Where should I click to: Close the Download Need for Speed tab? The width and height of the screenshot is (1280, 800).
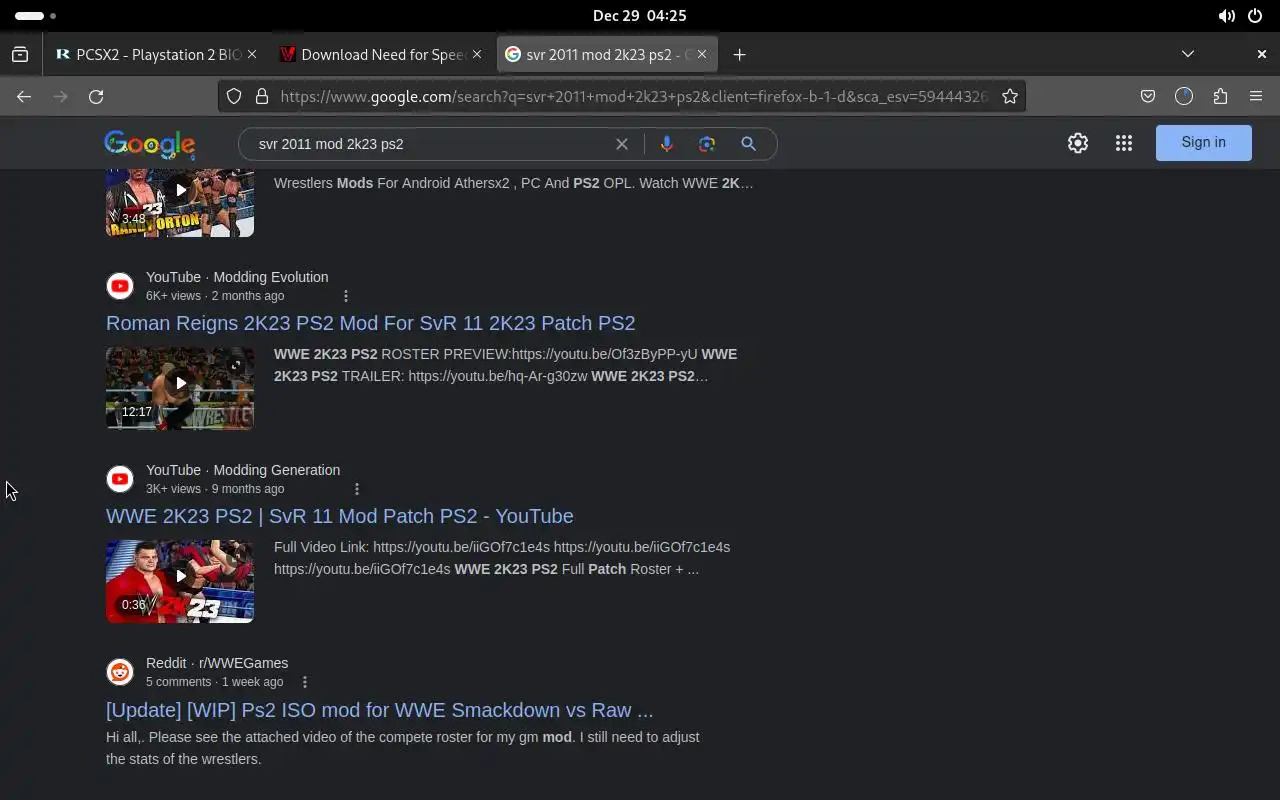[x=477, y=54]
